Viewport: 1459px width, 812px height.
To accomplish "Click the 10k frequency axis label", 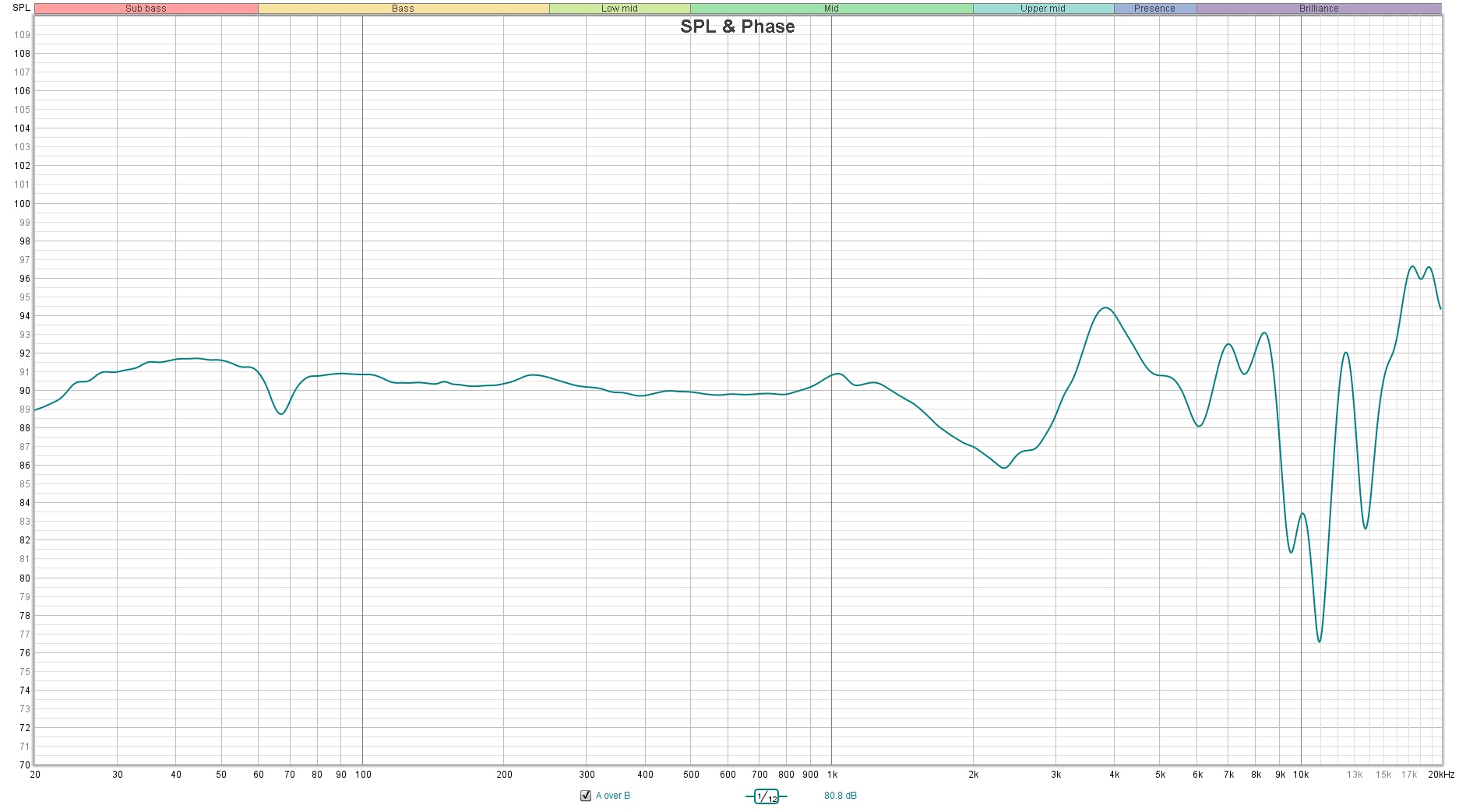I will point(1301,775).
